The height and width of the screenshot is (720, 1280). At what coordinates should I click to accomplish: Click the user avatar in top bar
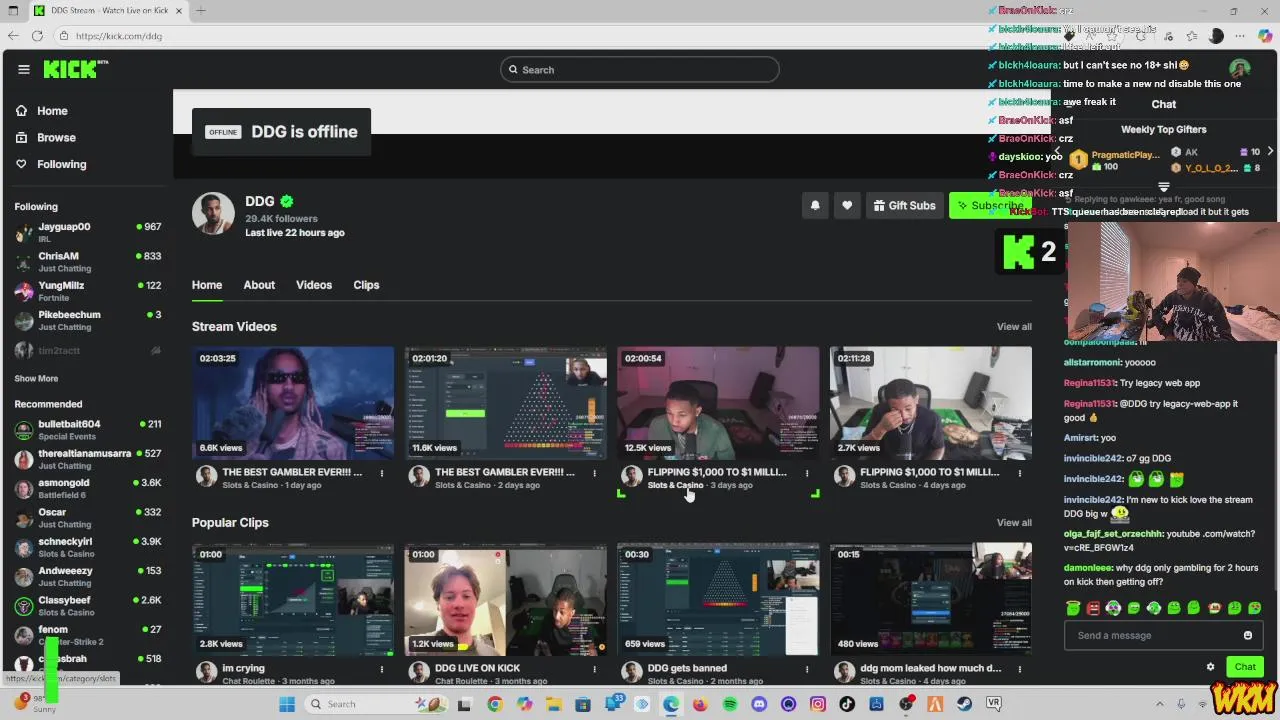coord(1240,69)
